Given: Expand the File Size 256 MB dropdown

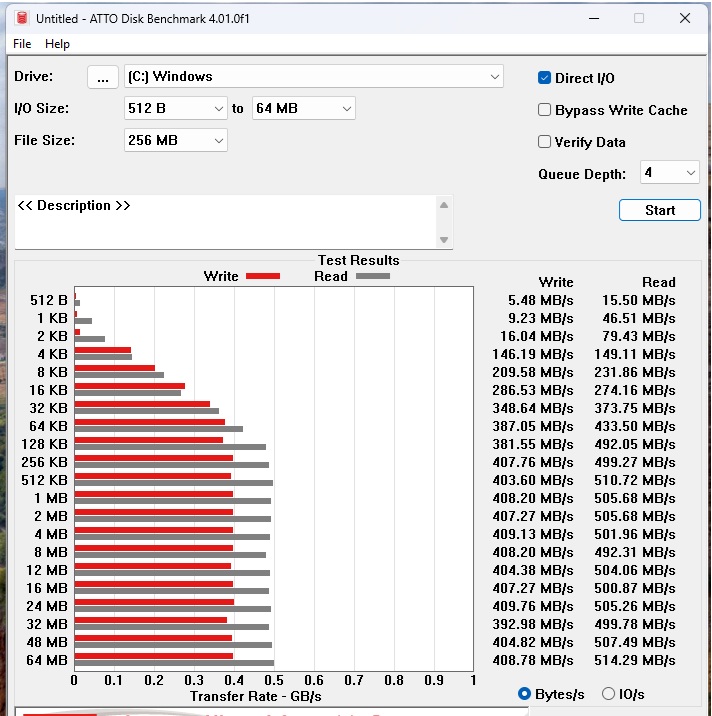Looking at the screenshot, I should click(175, 140).
